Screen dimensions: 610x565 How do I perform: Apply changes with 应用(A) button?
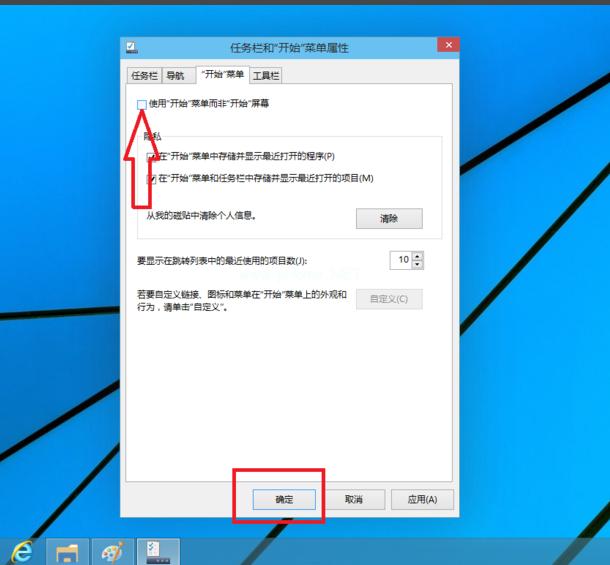point(422,499)
